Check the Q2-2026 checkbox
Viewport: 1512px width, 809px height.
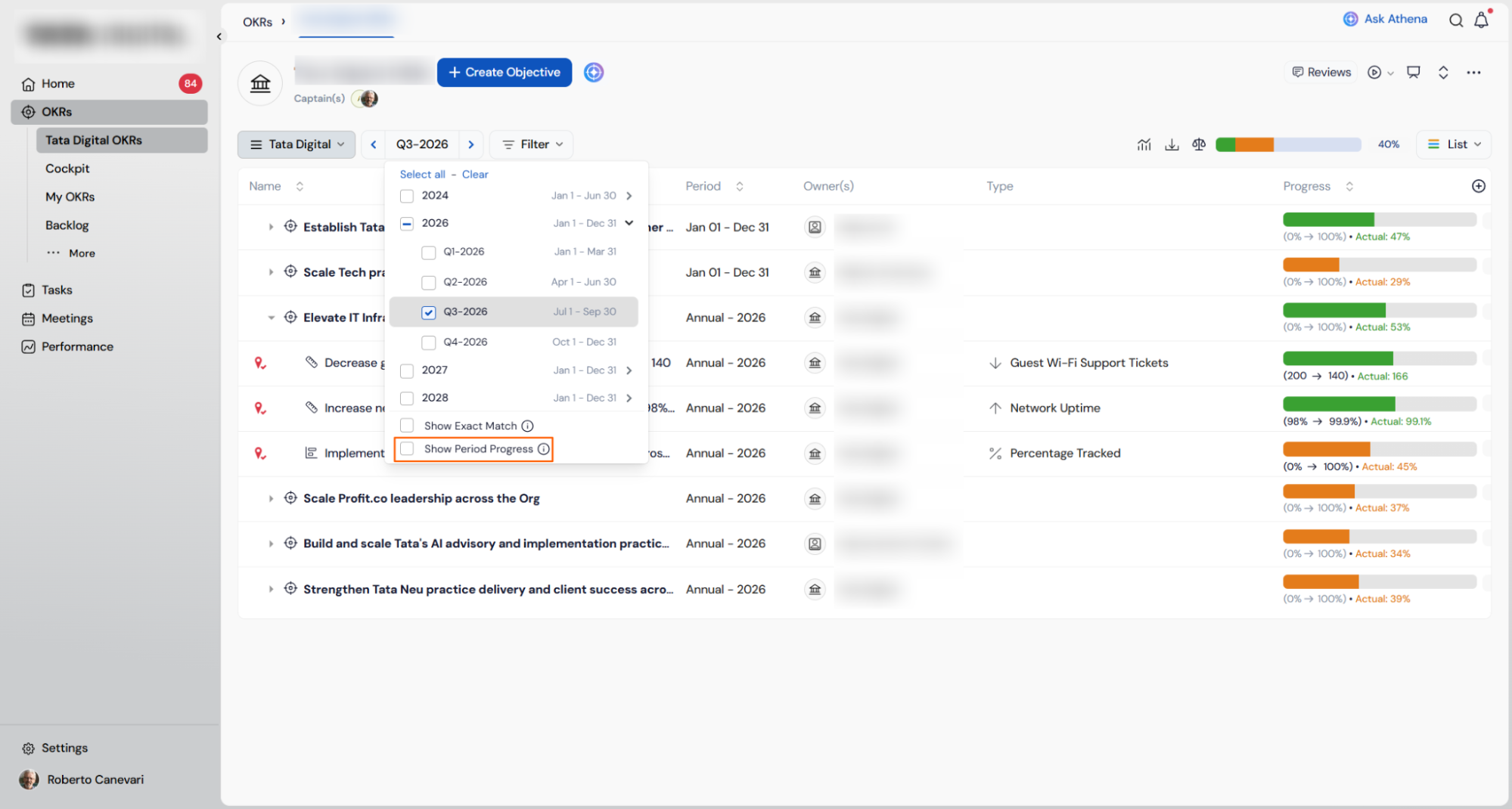pyautogui.click(x=429, y=283)
